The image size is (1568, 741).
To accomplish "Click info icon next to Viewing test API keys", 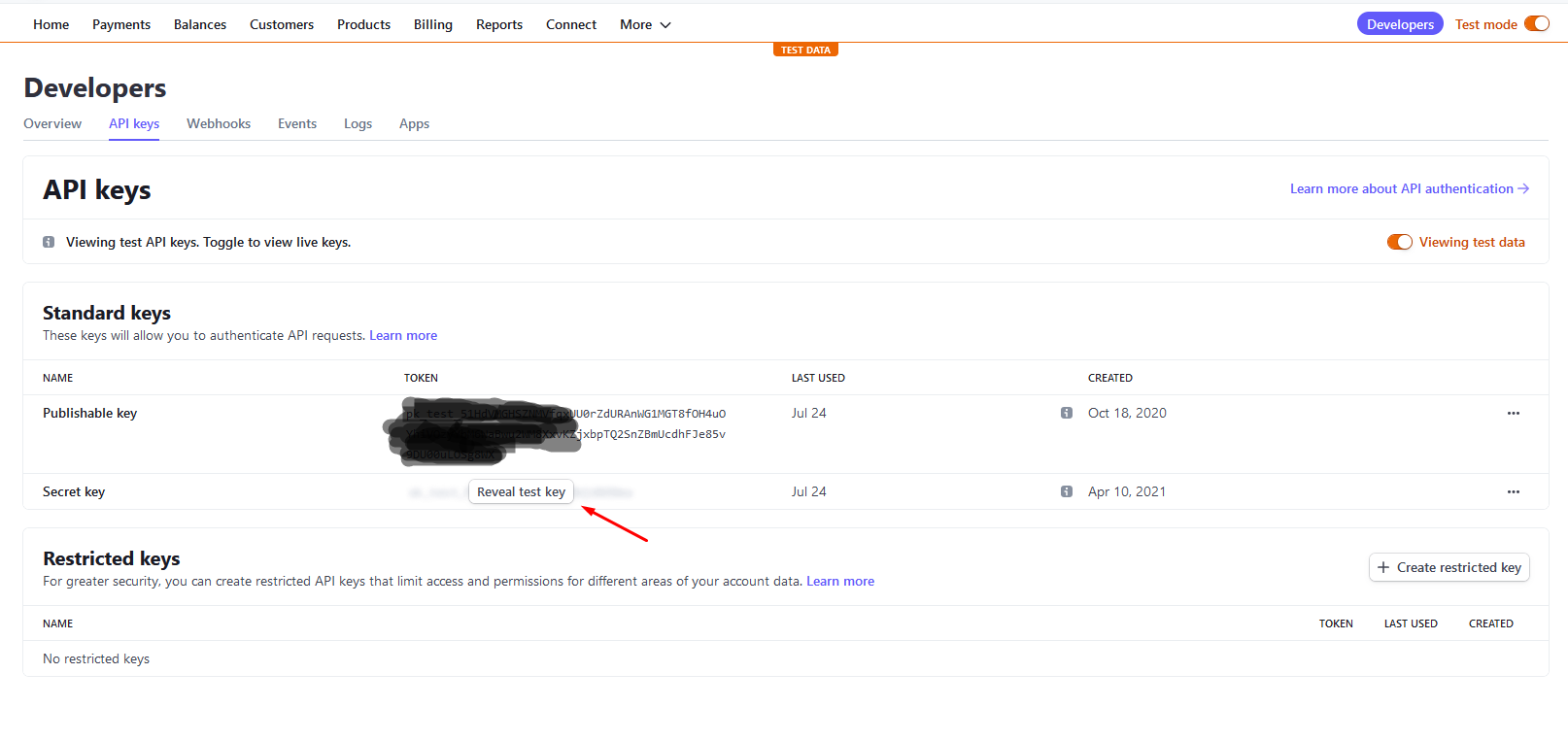I will click(49, 242).
